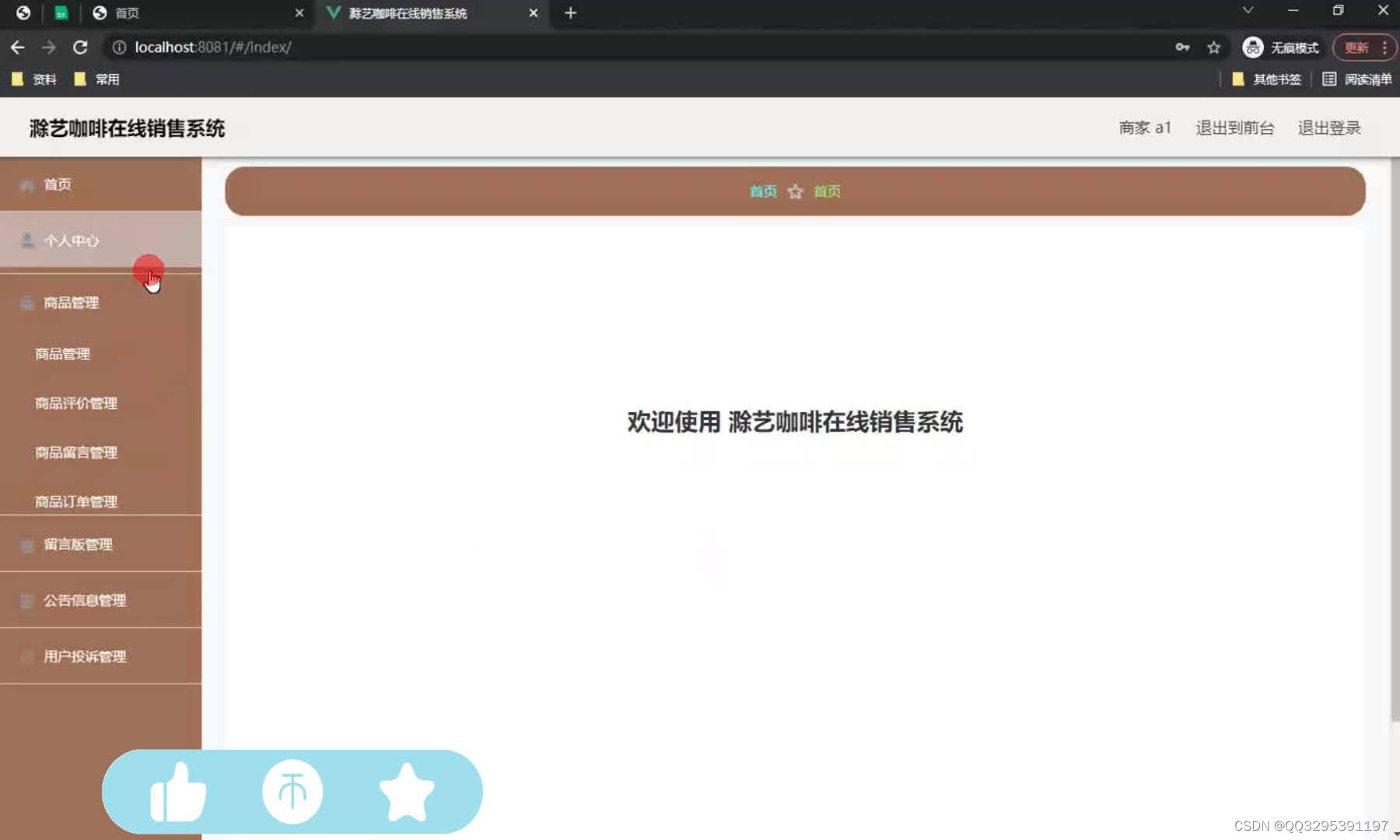Select the 商品管理 submenu item
The image size is (1400, 840).
click(x=62, y=354)
